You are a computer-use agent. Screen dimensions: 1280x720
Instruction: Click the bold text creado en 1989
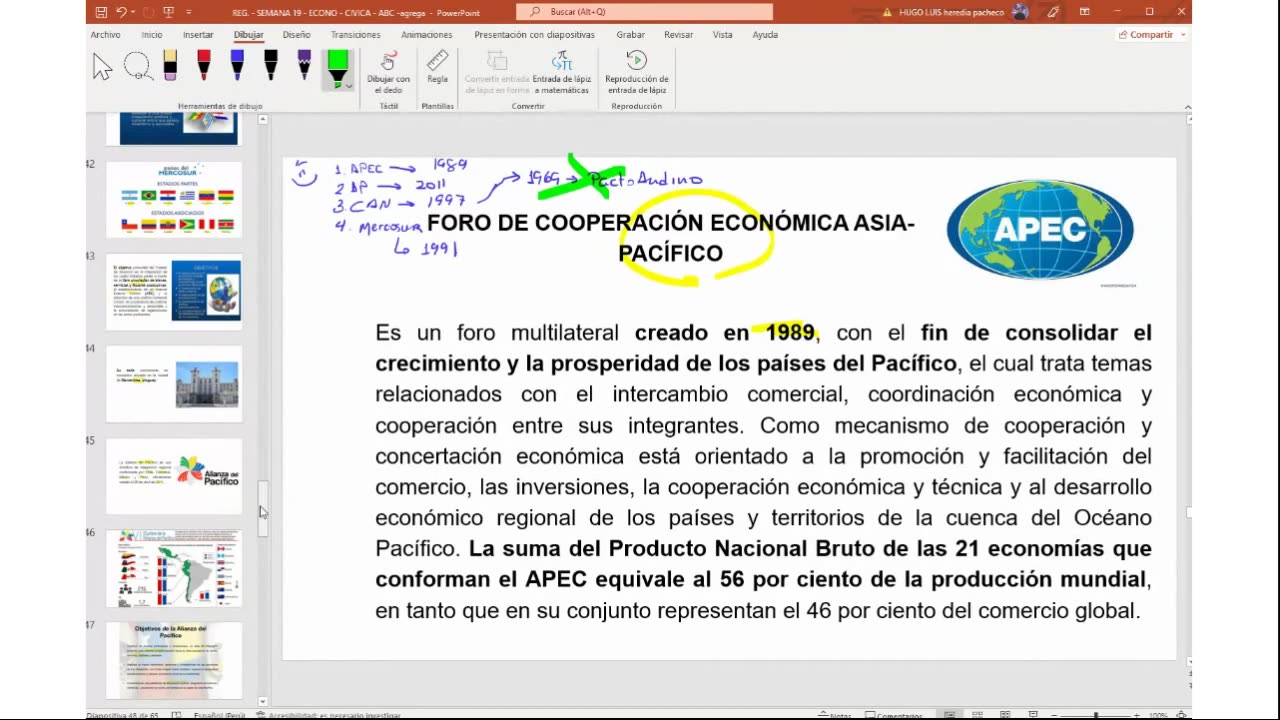point(725,332)
